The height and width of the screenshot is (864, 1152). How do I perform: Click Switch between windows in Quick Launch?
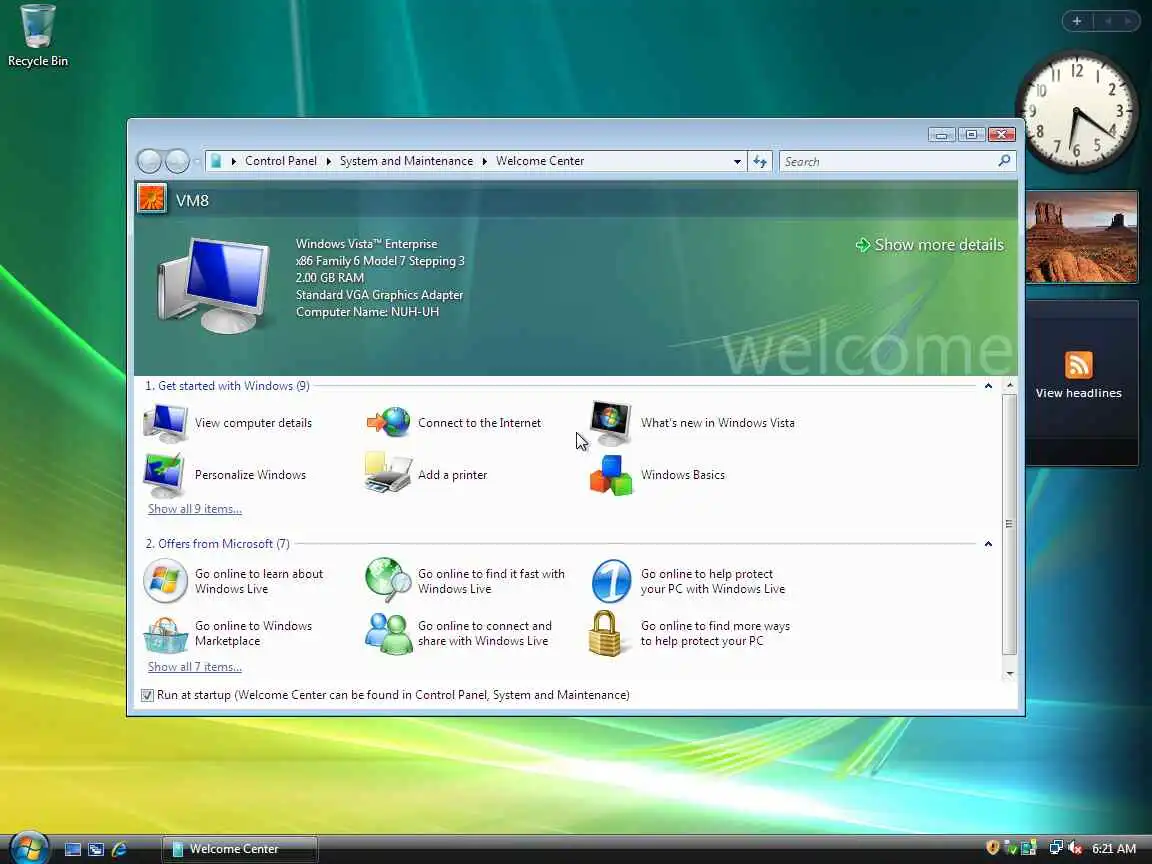[96, 849]
